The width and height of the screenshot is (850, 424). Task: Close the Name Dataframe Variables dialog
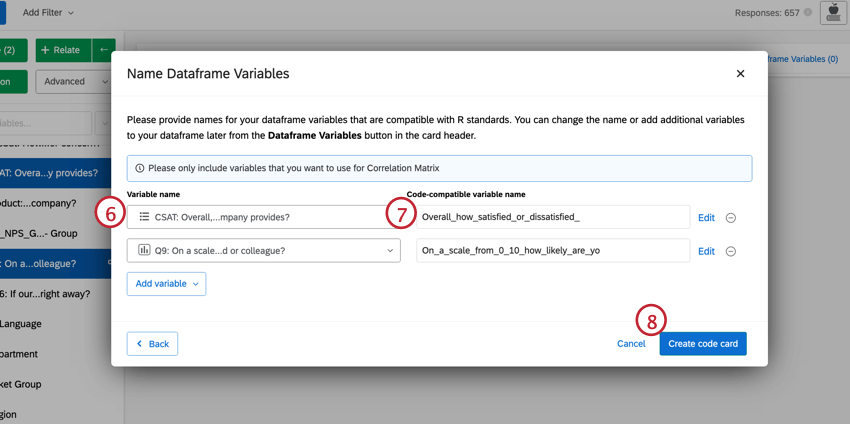(740, 74)
